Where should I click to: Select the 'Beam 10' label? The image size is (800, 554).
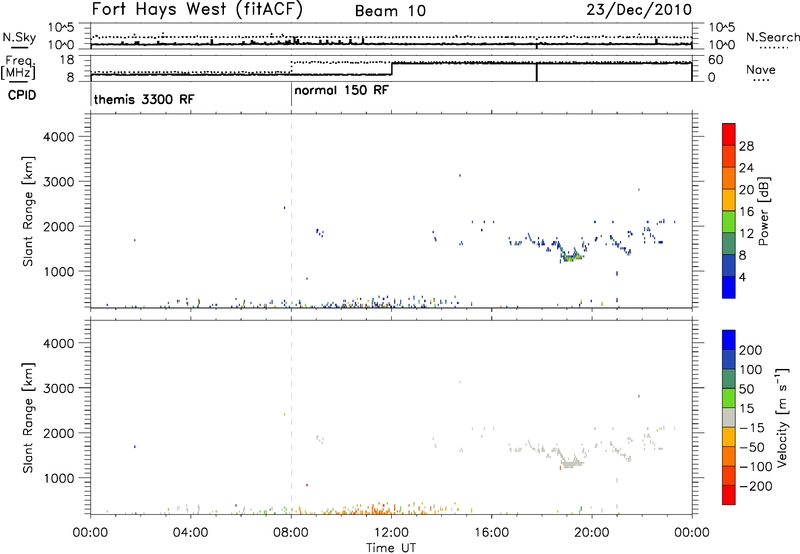pos(390,11)
